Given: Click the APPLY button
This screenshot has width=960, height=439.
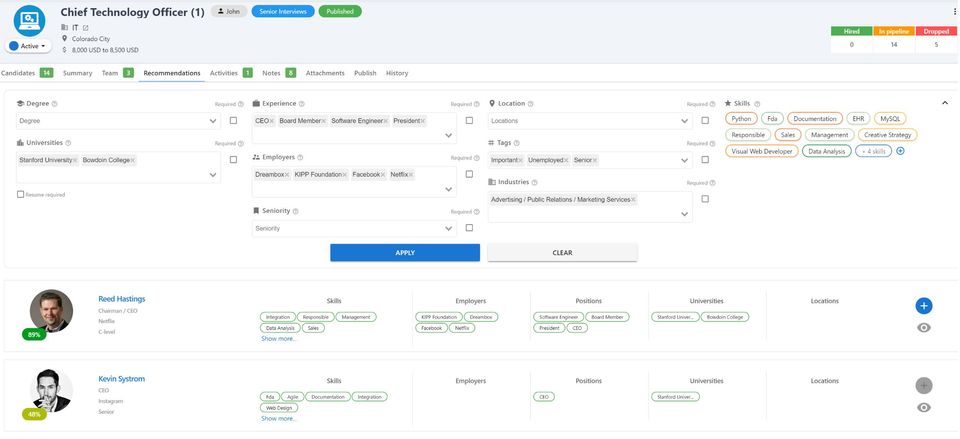Looking at the screenshot, I should click(405, 253).
